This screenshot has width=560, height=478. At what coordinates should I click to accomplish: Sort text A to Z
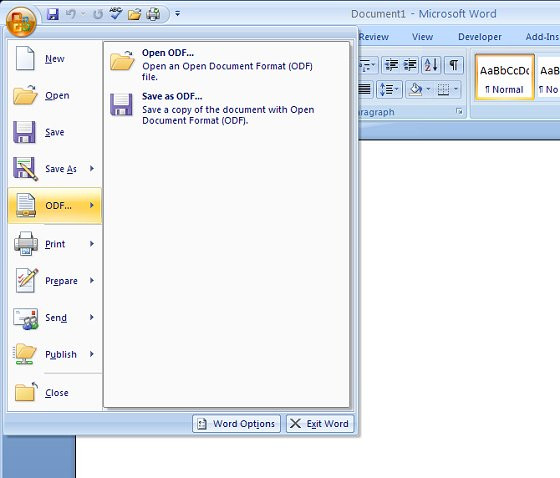click(x=431, y=65)
